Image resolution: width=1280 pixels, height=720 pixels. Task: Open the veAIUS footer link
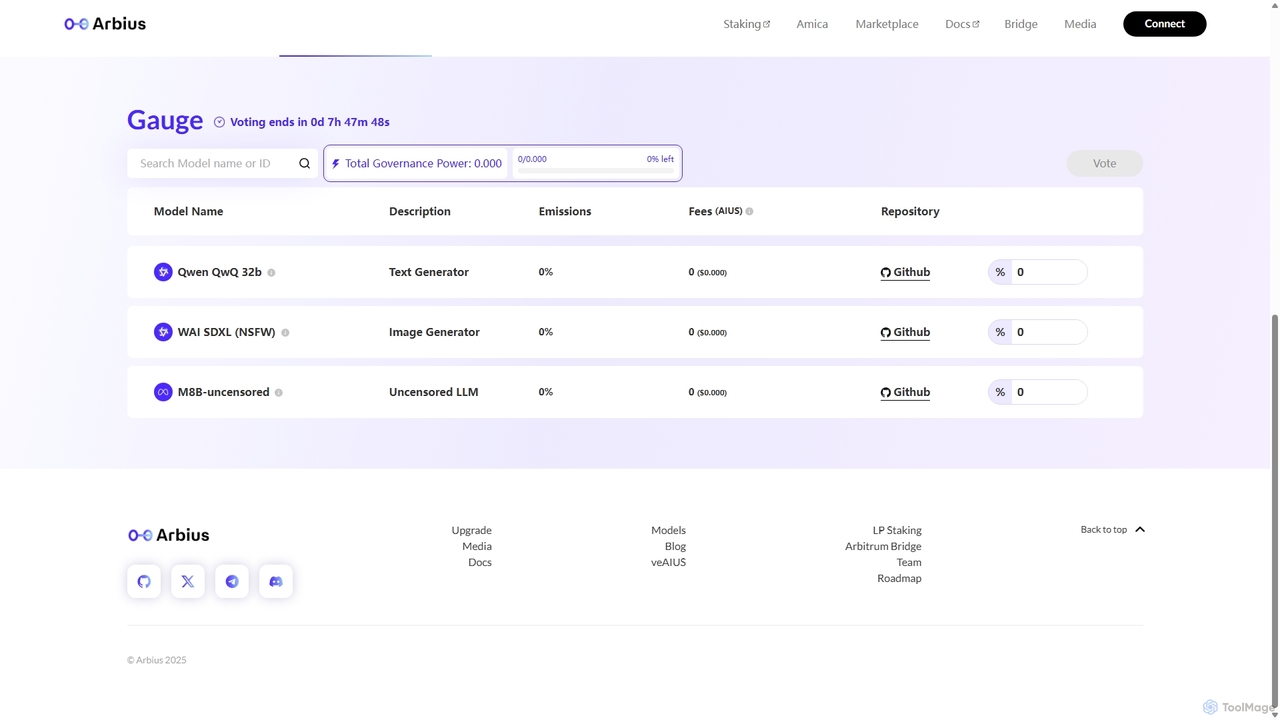(668, 562)
